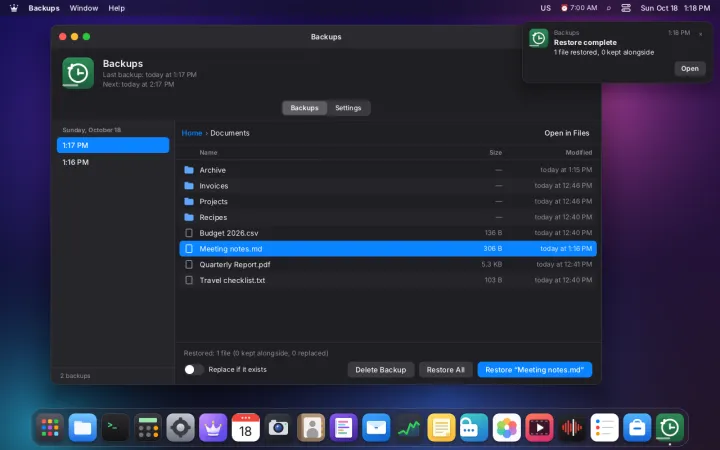Open the Voice Memos waveform app
The height and width of the screenshot is (450, 720).
point(572,428)
